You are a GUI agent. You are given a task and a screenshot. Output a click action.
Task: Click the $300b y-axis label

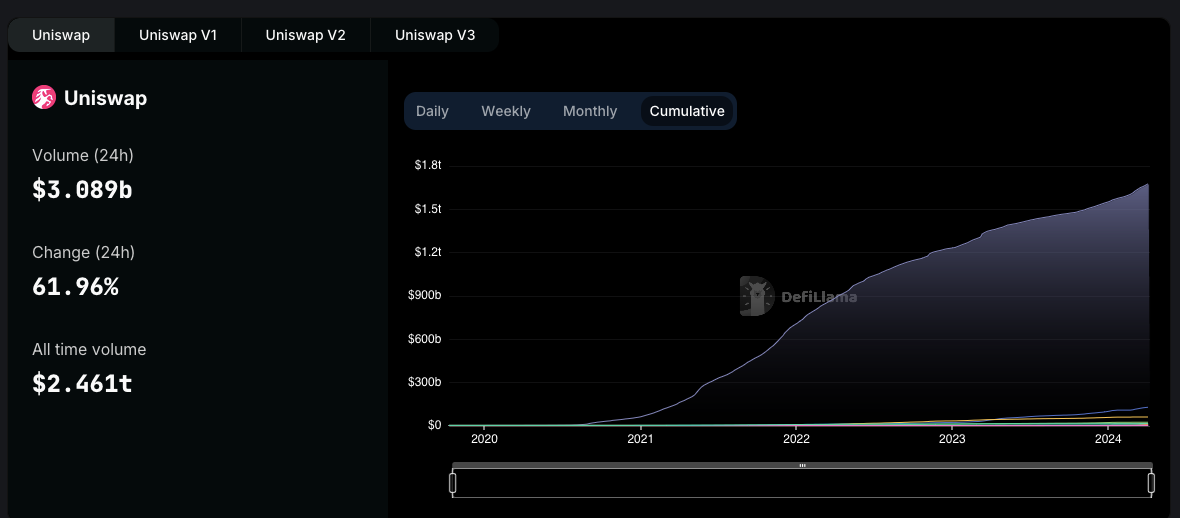click(425, 382)
